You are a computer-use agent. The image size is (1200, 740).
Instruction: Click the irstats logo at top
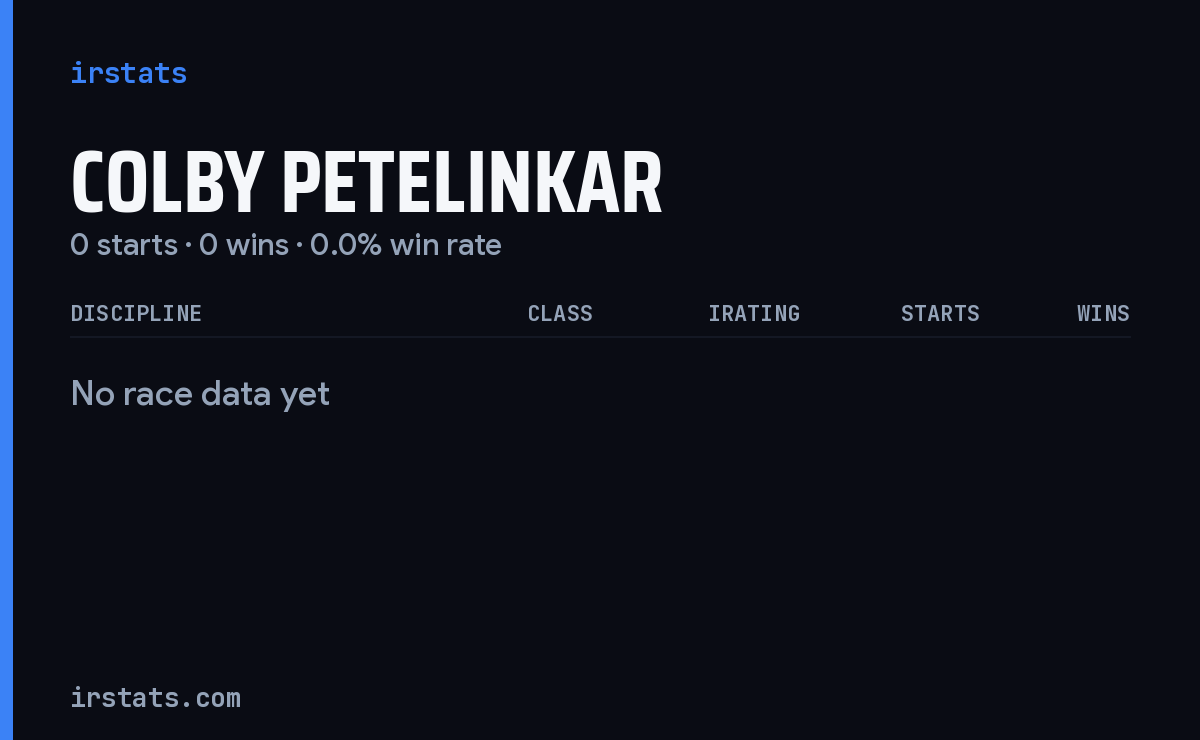(x=128, y=73)
